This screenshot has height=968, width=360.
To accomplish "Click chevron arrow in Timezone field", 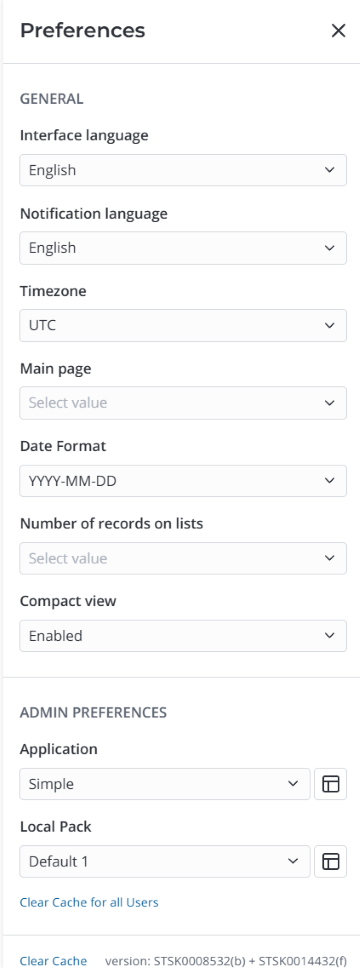I will pyautogui.click(x=330, y=325).
